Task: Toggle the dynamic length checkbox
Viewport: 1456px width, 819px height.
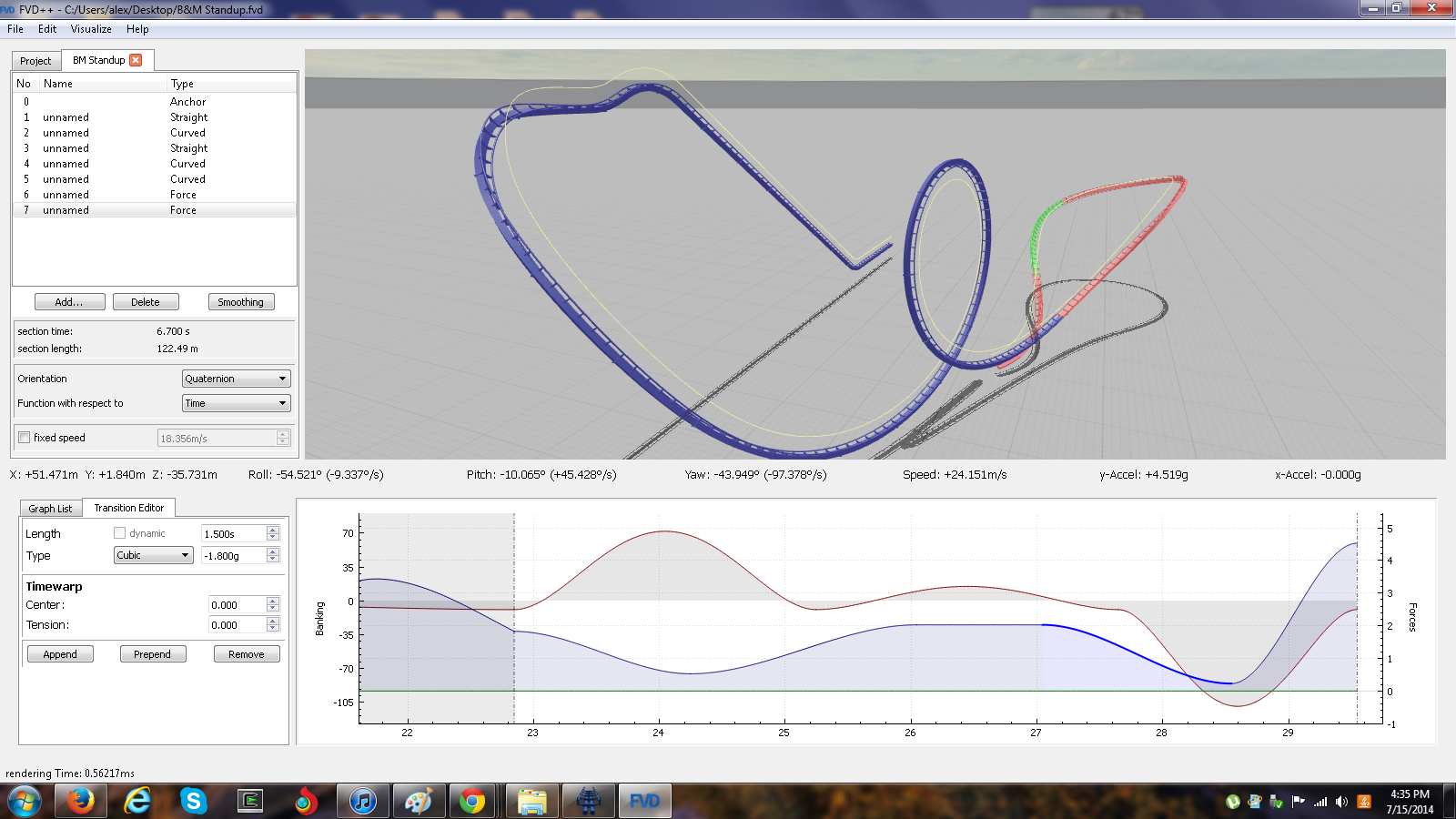Action: pyautogui.click(x=119, y=533)
